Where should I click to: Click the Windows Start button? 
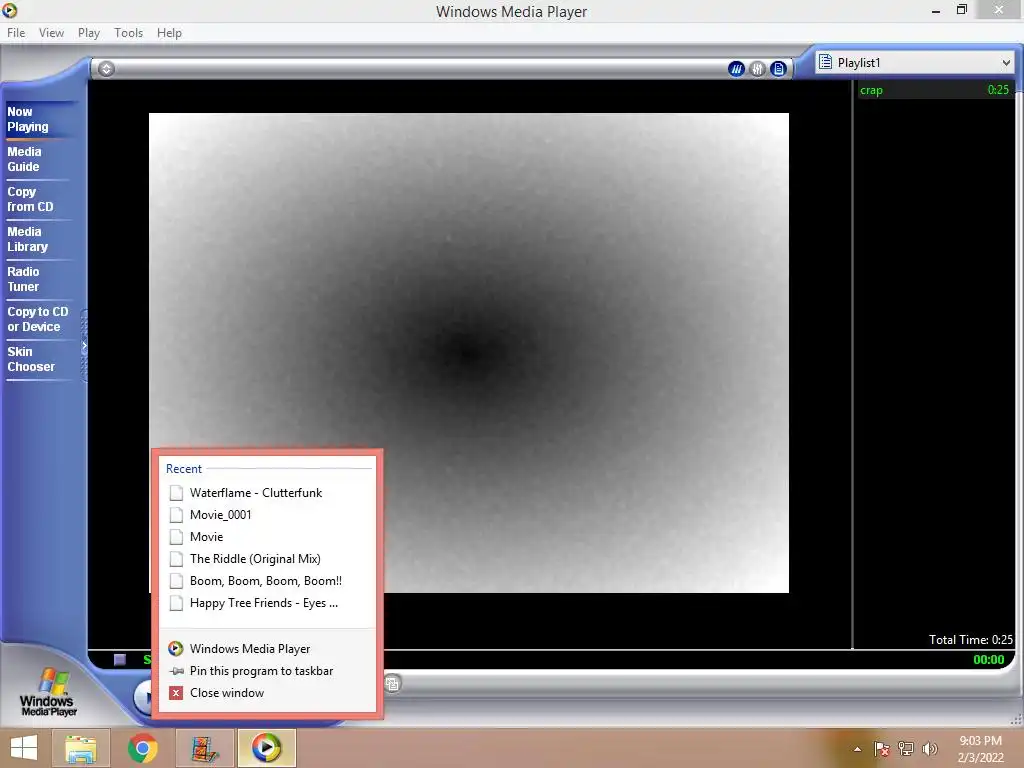click(24, 748)
